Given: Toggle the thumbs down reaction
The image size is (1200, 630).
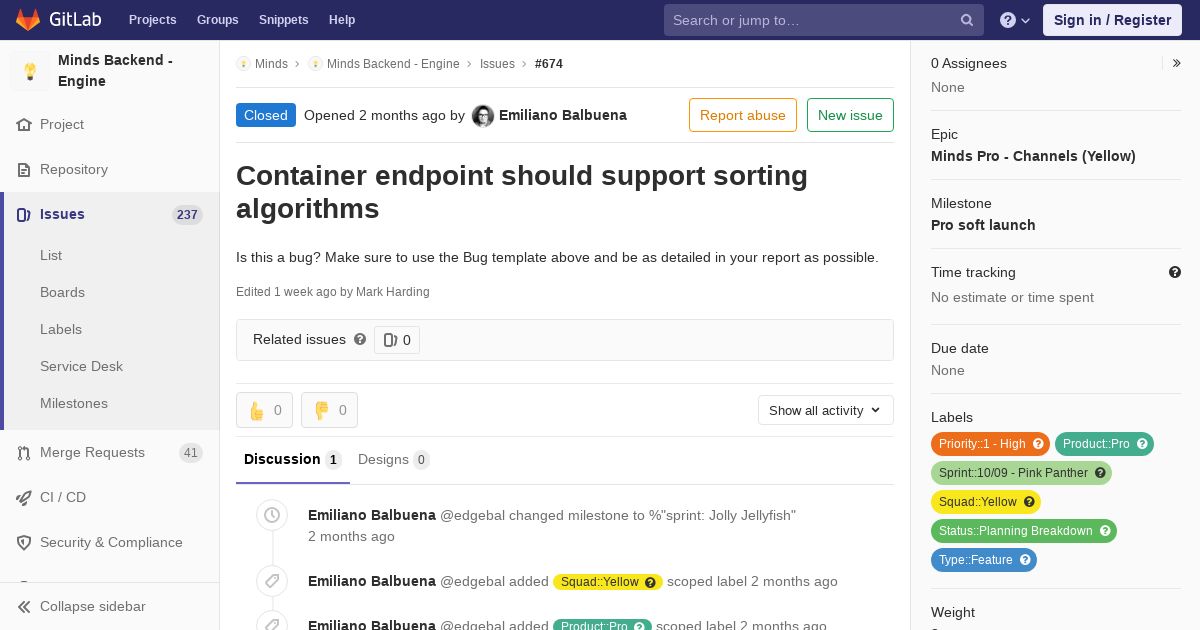Looking at the screenshot, I should [329, 410].
